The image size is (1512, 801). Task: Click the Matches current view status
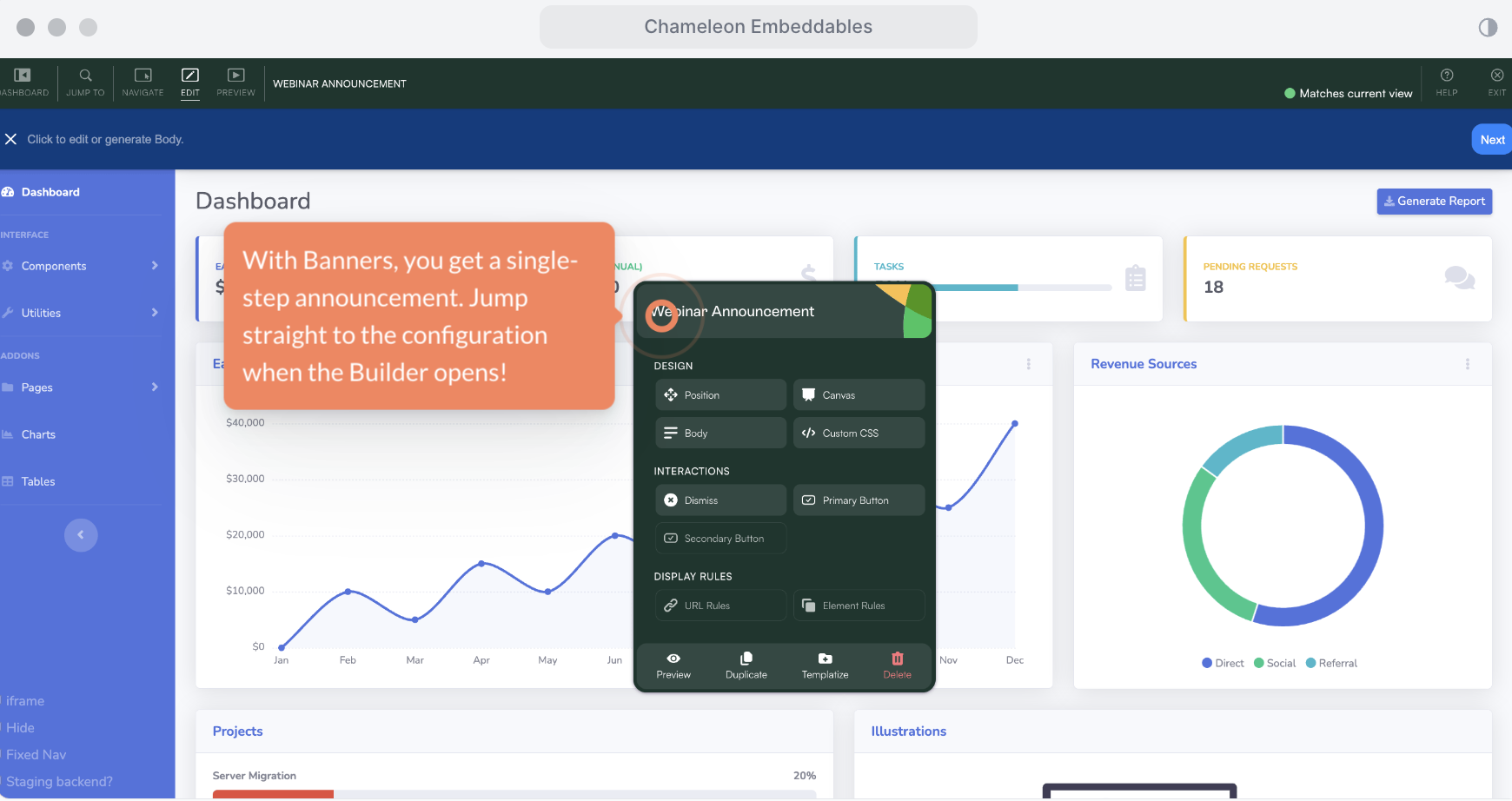pos(1349,93)
